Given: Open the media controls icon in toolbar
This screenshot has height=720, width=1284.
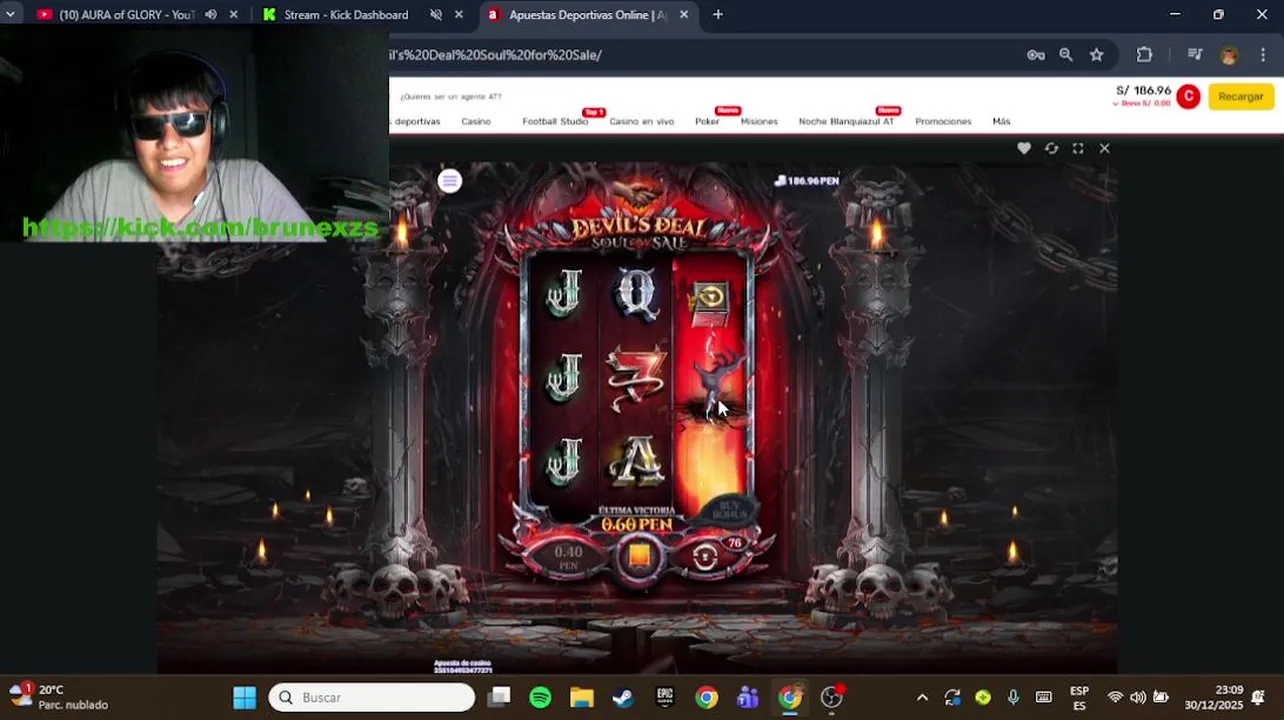Looking at the screenshot, I should [x=1194, y=55].
